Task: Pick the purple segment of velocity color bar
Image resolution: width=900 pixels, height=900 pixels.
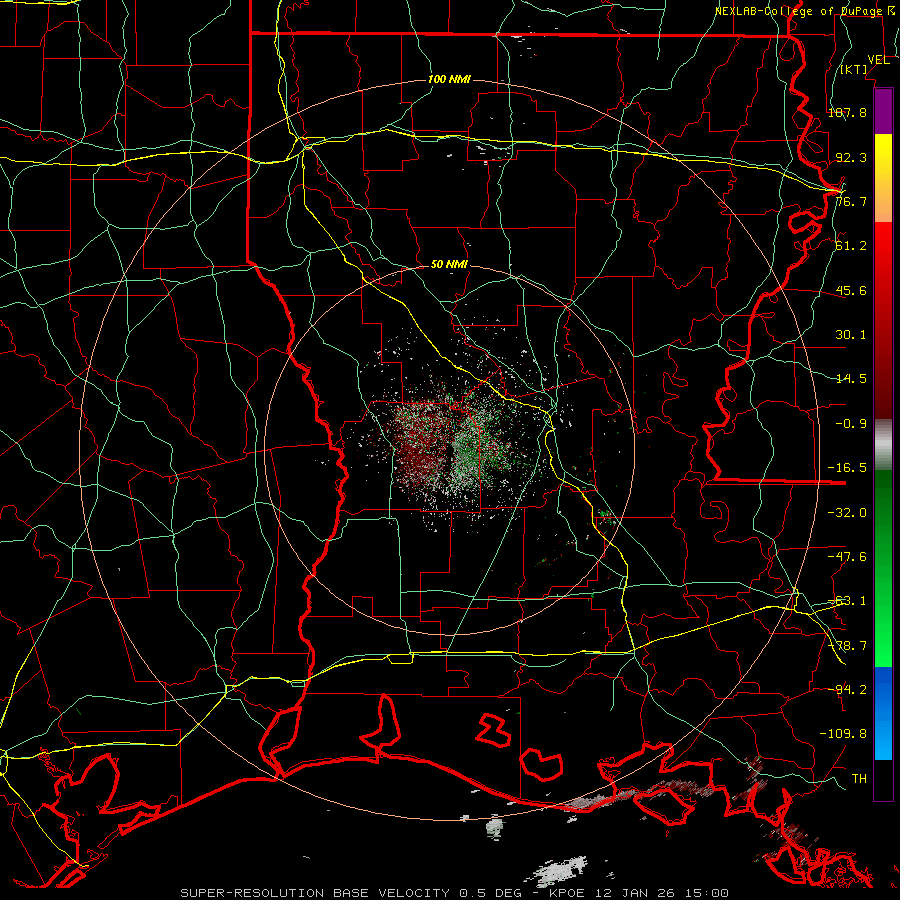Action: (x=883, y=111)
